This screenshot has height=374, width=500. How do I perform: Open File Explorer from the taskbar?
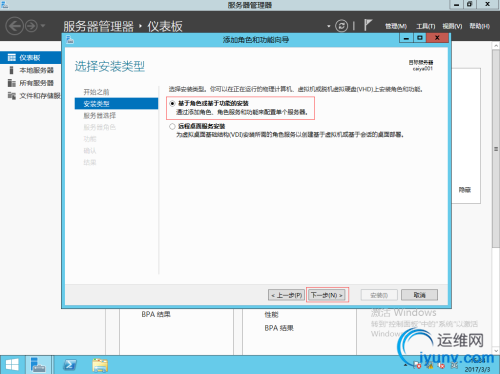coord(100,365)
